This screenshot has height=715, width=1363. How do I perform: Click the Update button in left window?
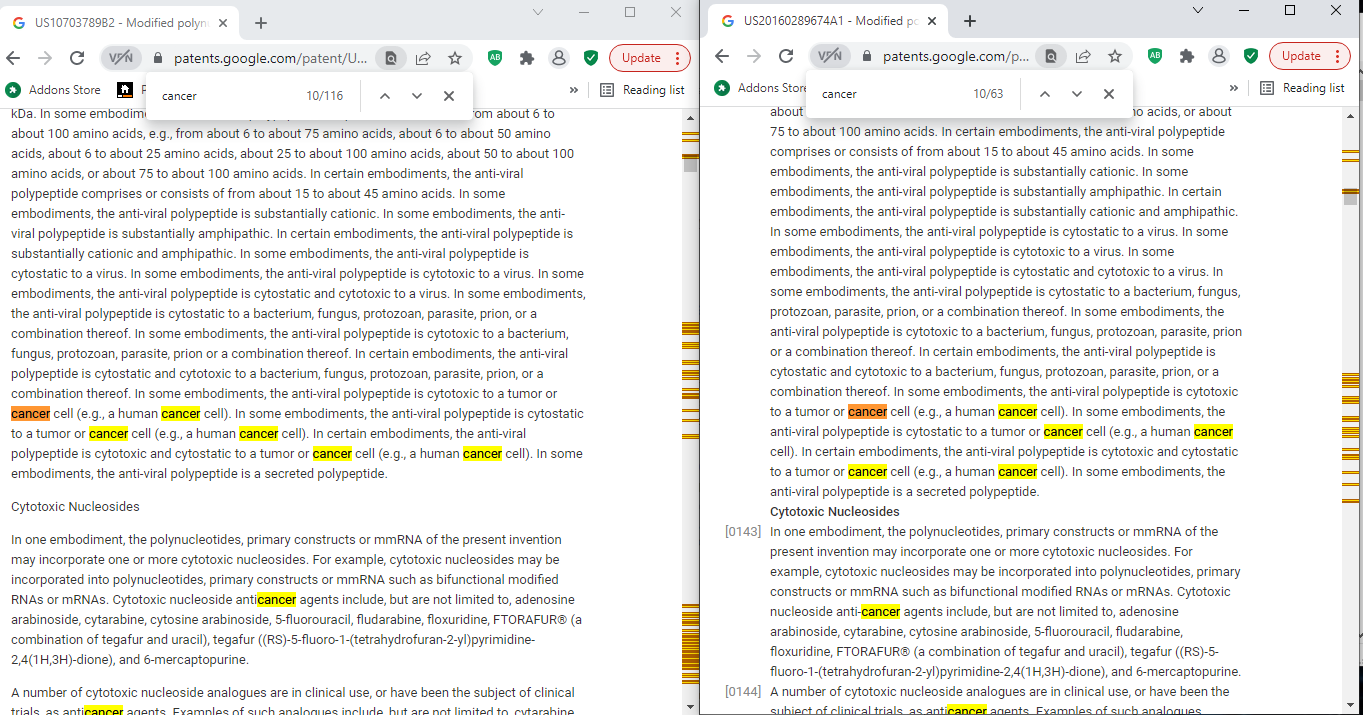point(649,58)
